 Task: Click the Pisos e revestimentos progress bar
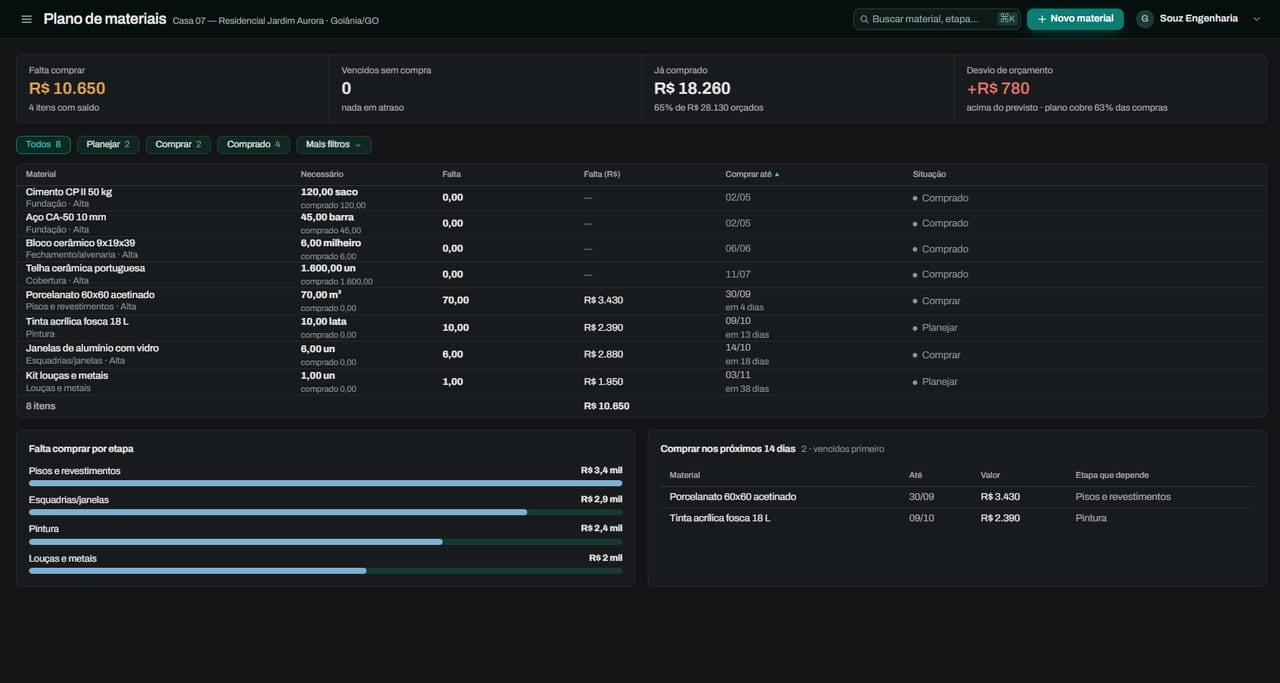326,483
